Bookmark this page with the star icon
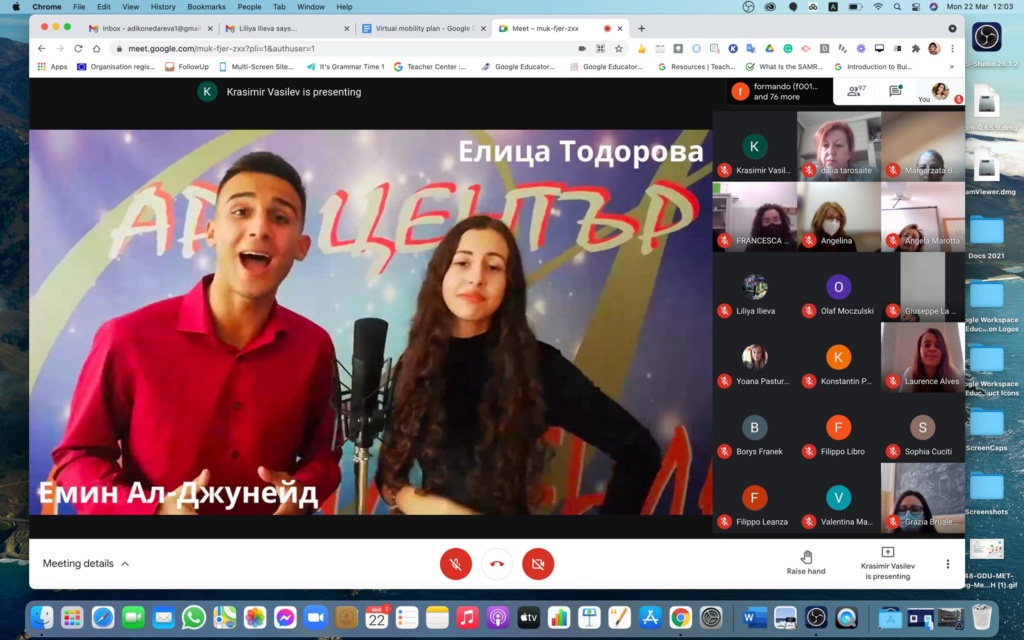 618,48
